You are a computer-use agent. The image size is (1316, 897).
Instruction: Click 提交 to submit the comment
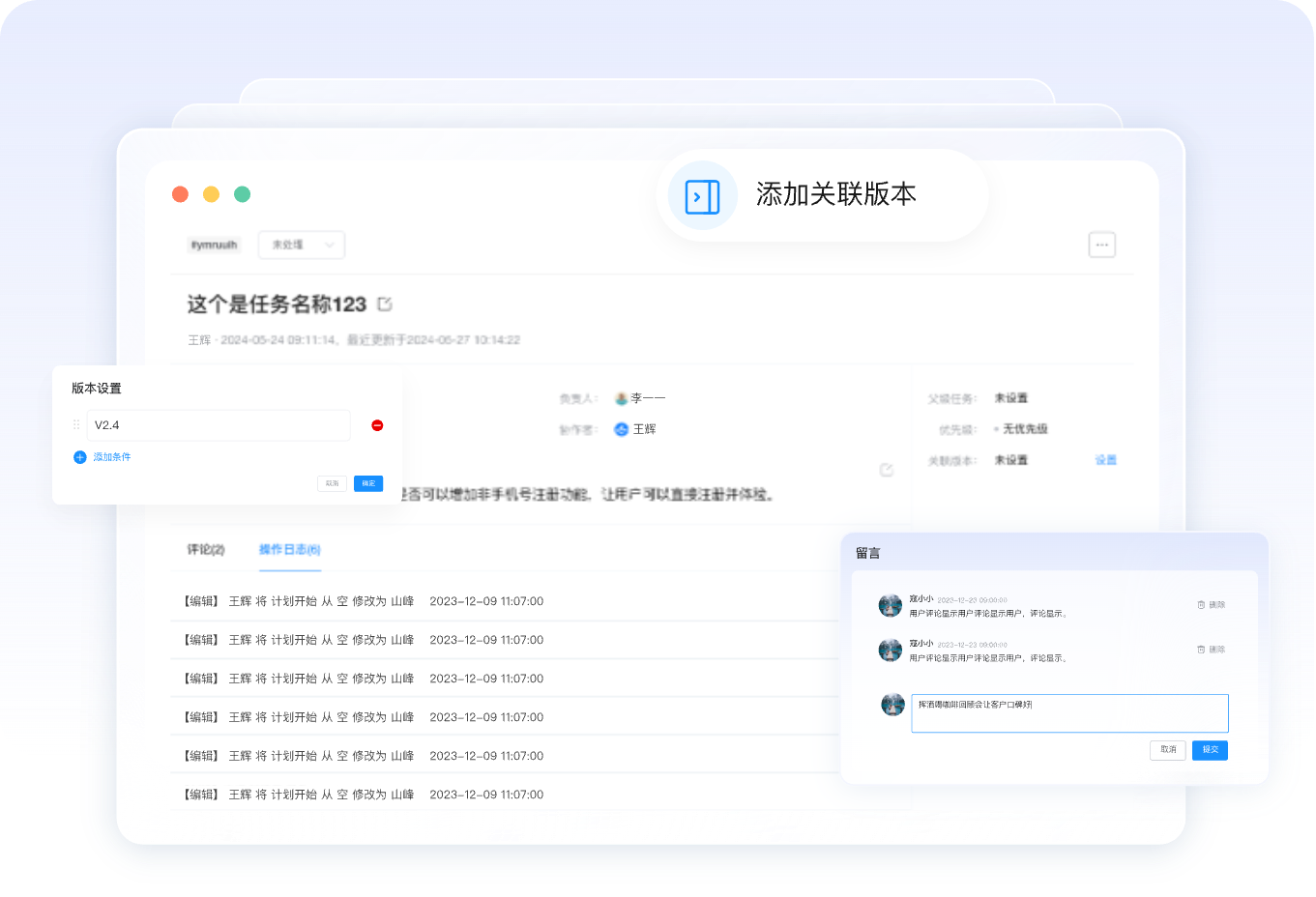[1210, 750]
